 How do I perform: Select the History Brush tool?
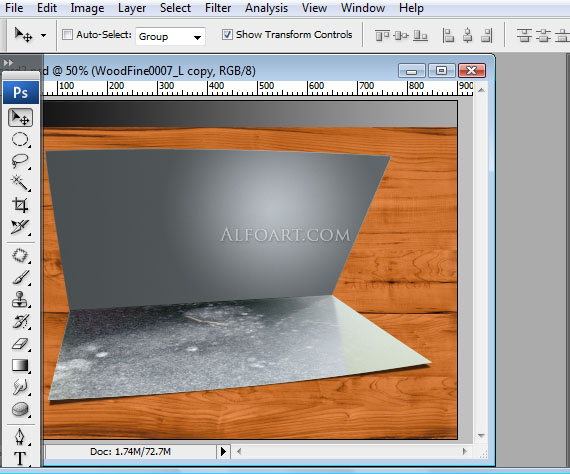(x=20, y=321)
